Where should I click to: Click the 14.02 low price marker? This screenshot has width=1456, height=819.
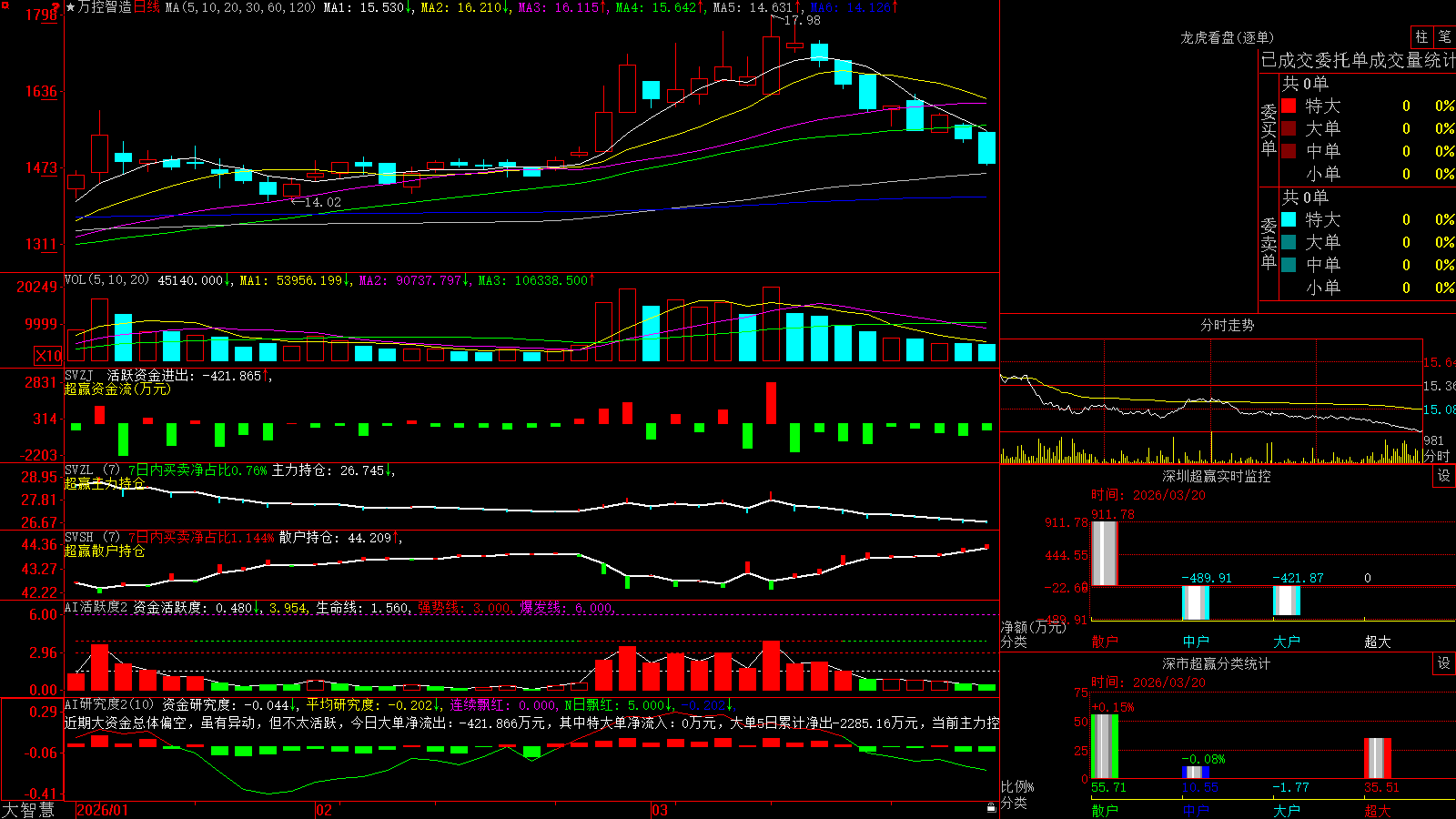[322, 202]
